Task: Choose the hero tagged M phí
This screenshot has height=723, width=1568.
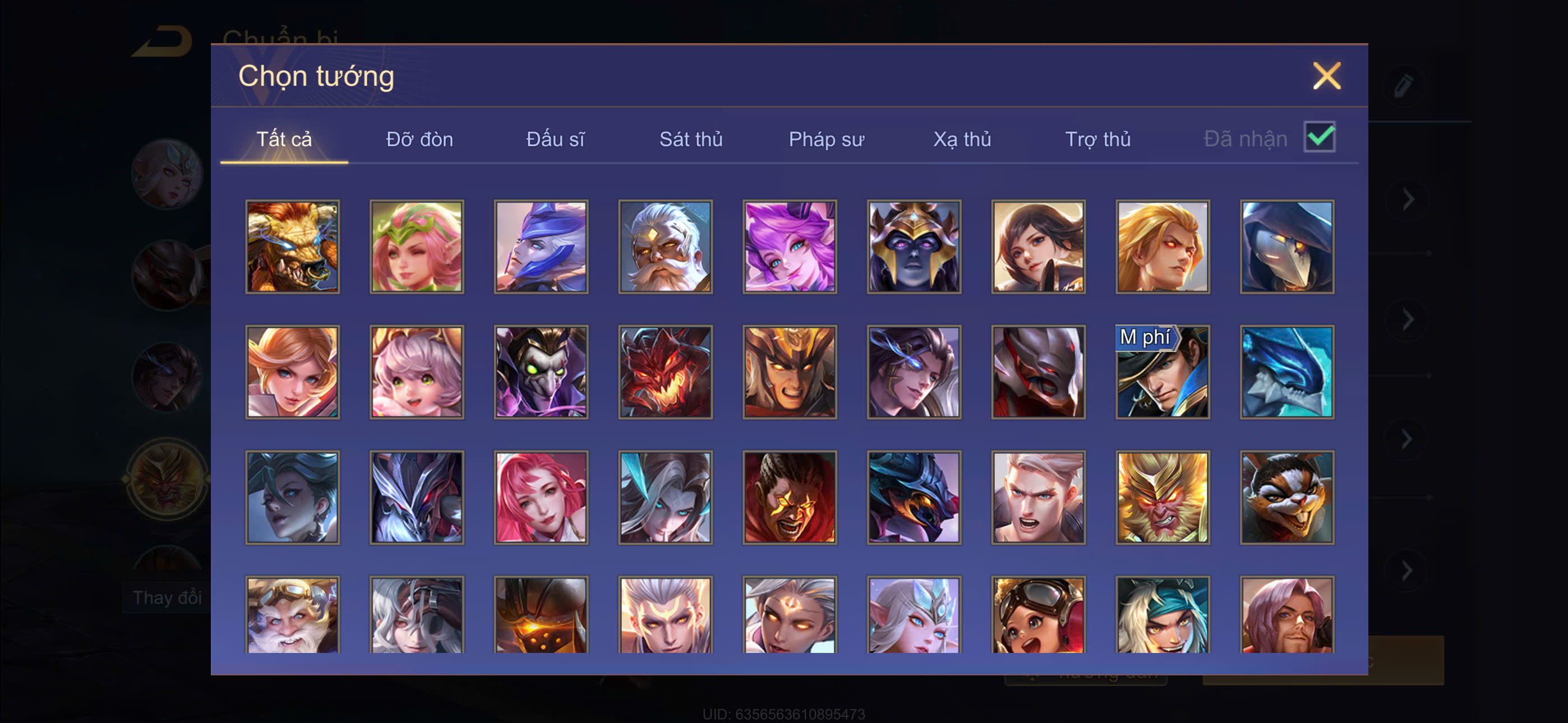Action: point(1163,372)
